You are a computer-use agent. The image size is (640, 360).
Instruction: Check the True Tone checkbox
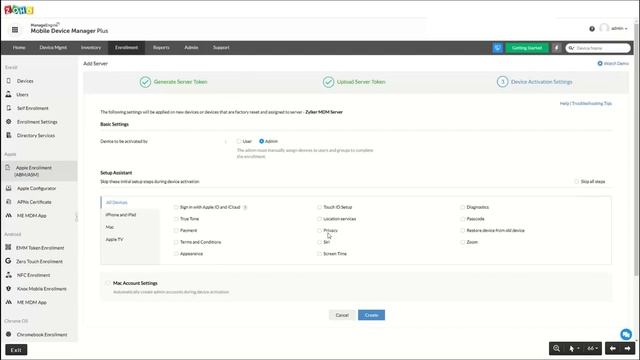coord(176,219)
